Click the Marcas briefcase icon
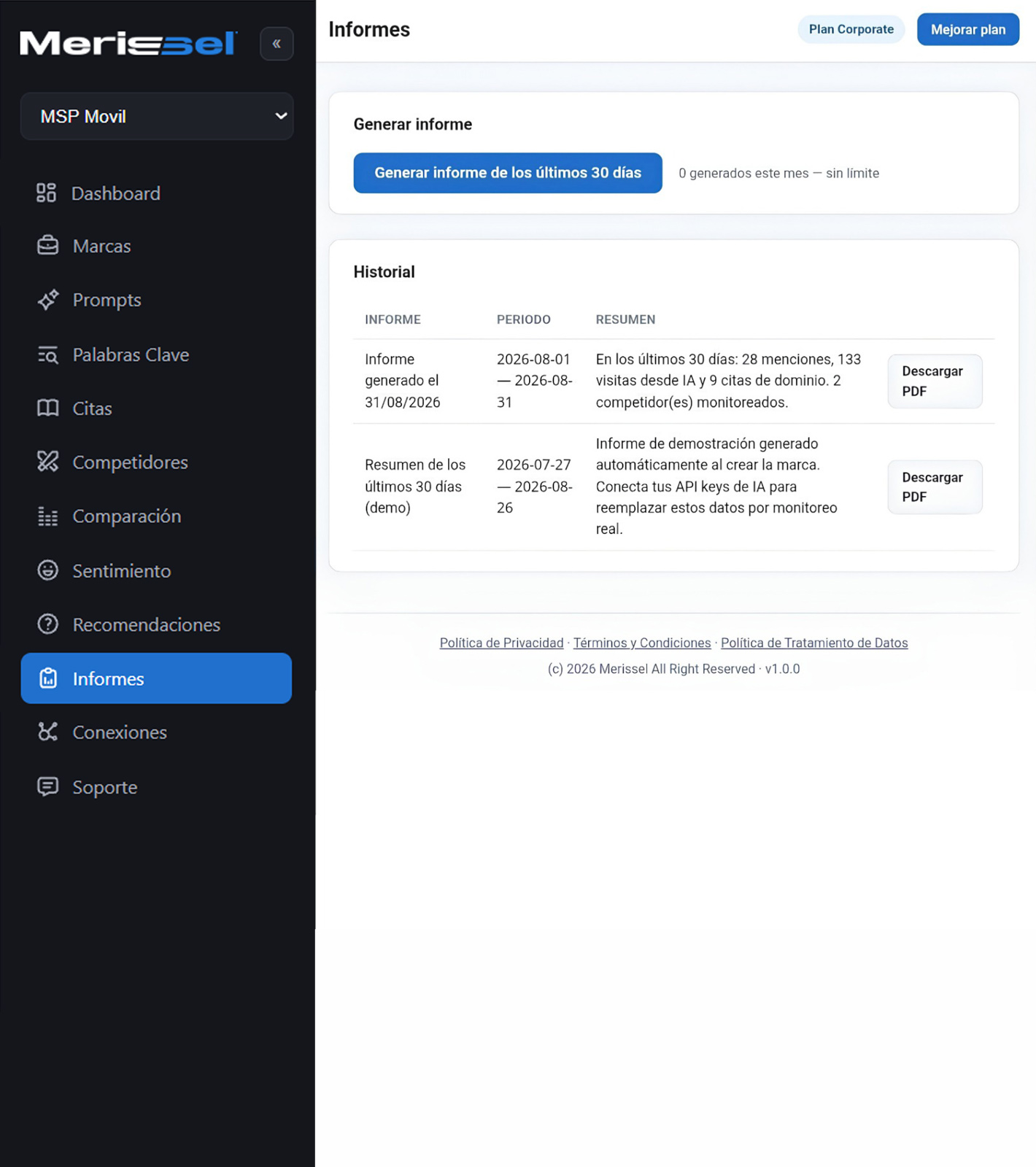The width and height of the screenshot is (1036, 1167). click(48, 246)
